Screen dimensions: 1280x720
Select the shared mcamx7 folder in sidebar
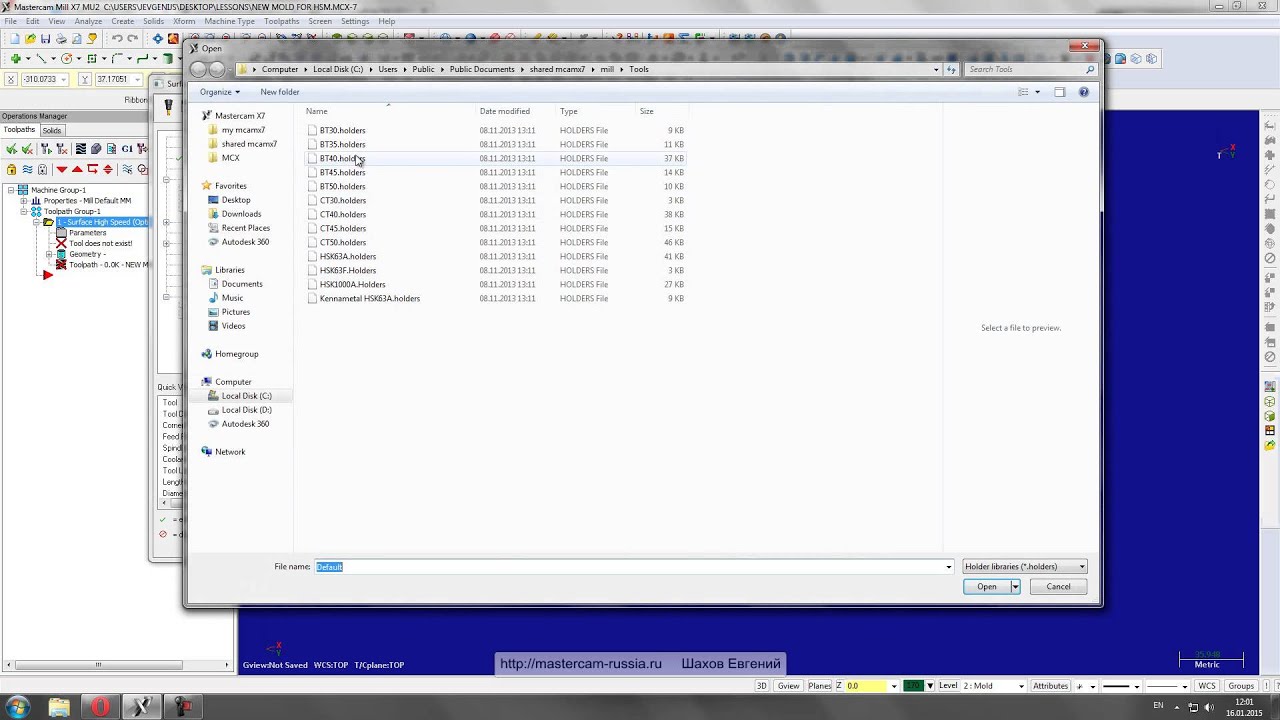click(249, 144)
